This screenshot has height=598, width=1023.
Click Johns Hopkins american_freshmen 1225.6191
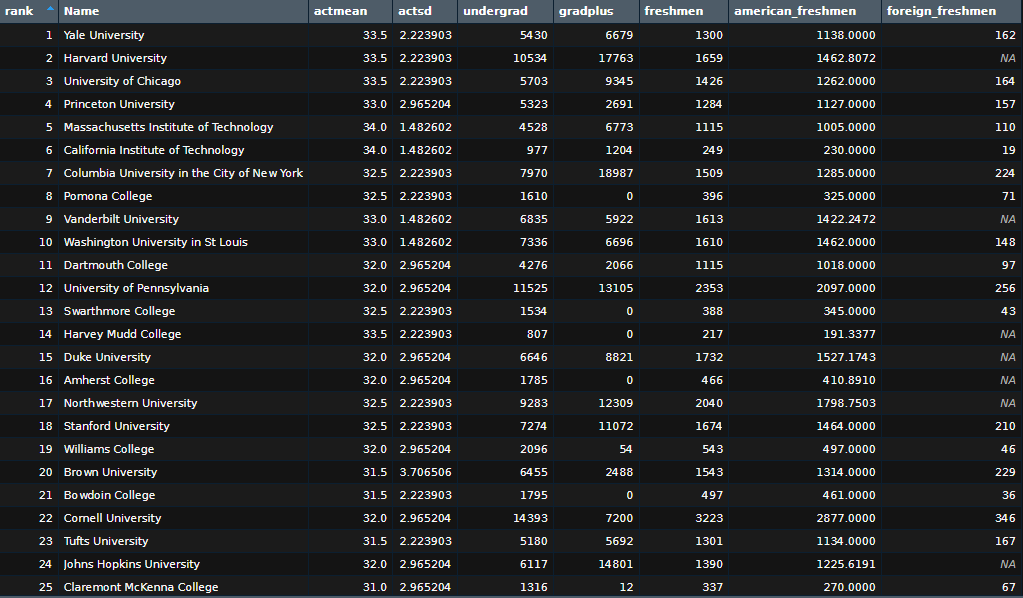coord(846,564)
